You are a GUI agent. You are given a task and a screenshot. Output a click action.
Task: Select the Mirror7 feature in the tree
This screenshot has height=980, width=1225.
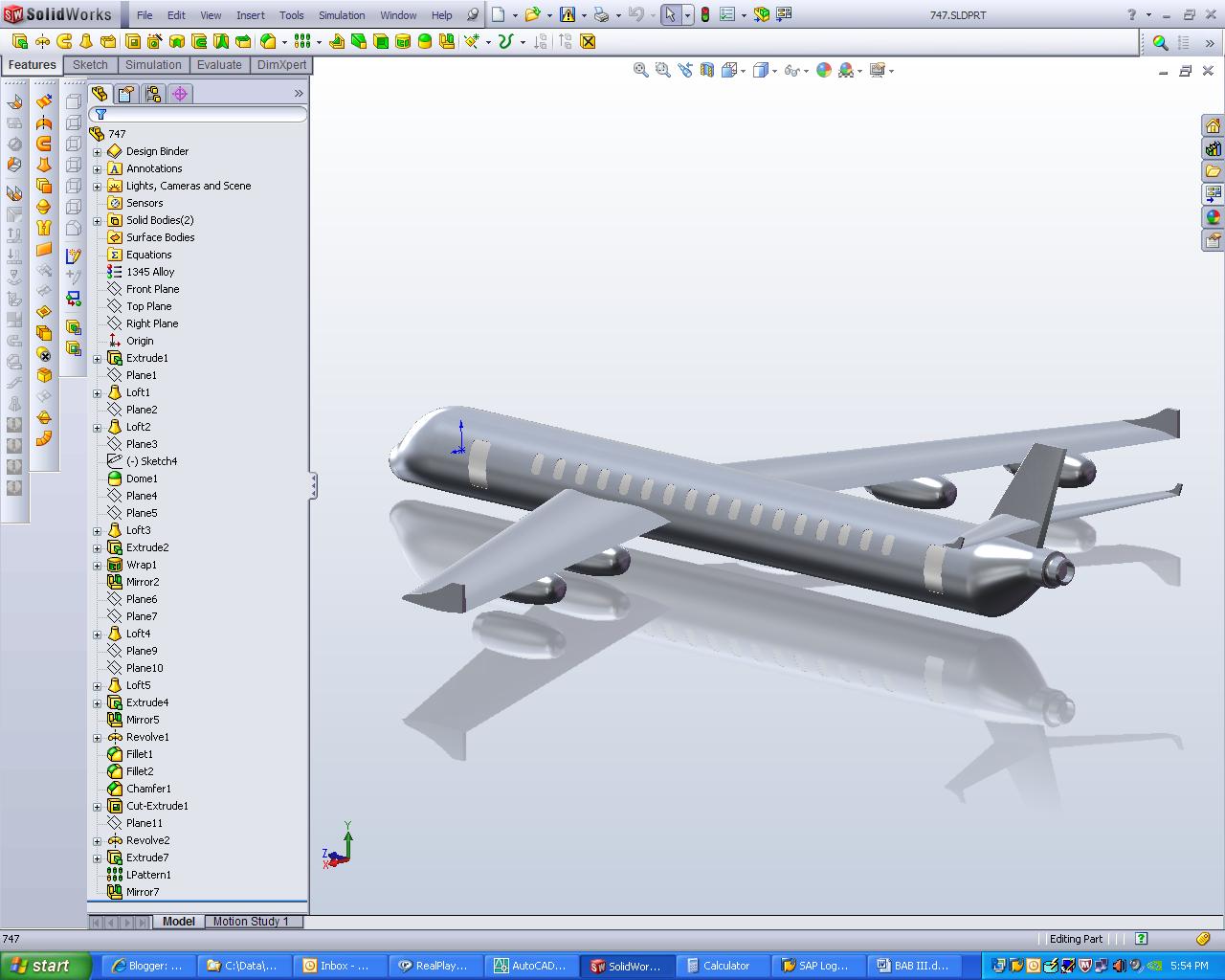142,891
